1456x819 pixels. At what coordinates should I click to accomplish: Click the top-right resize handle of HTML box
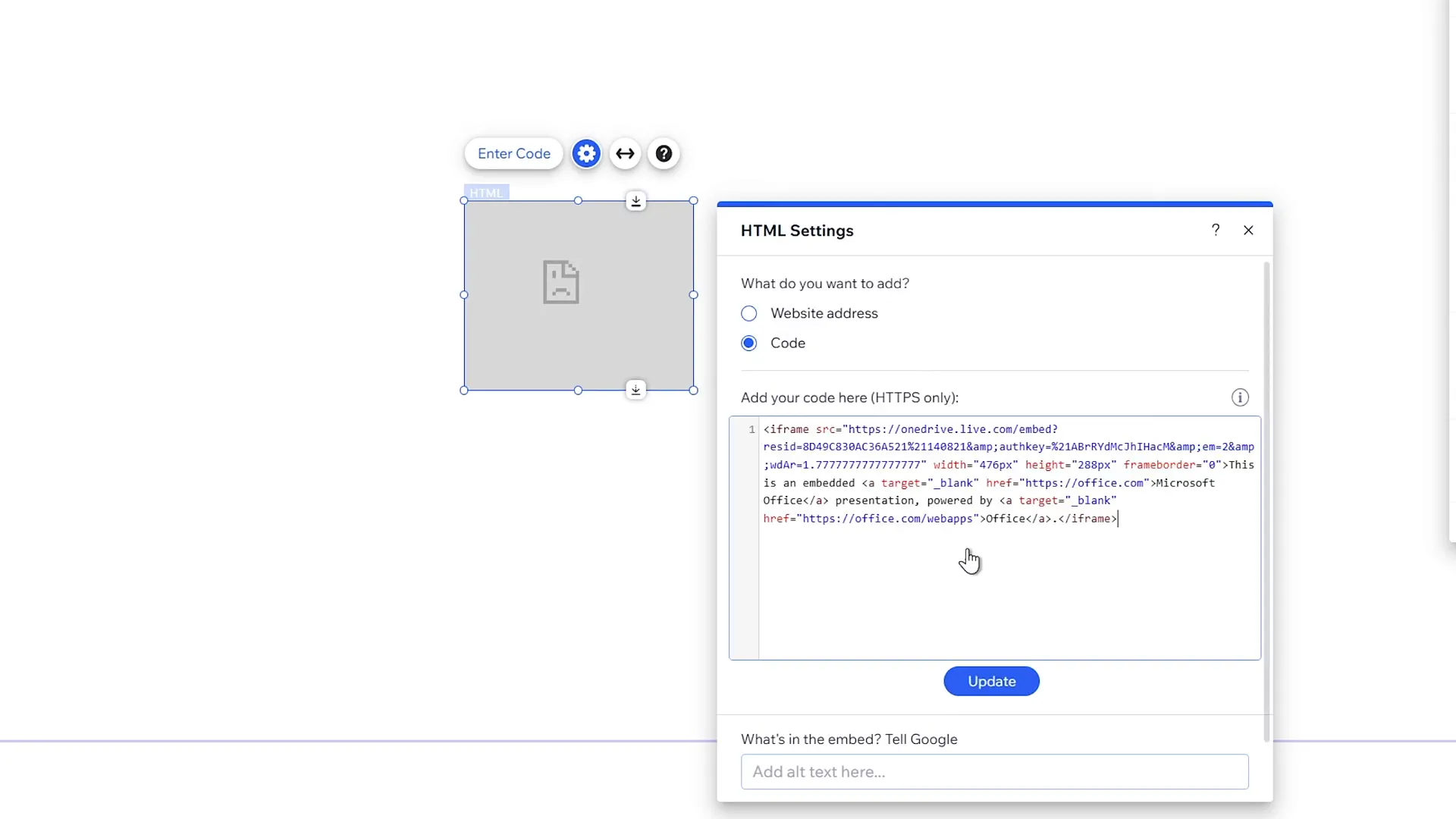(x=693, y=201)
